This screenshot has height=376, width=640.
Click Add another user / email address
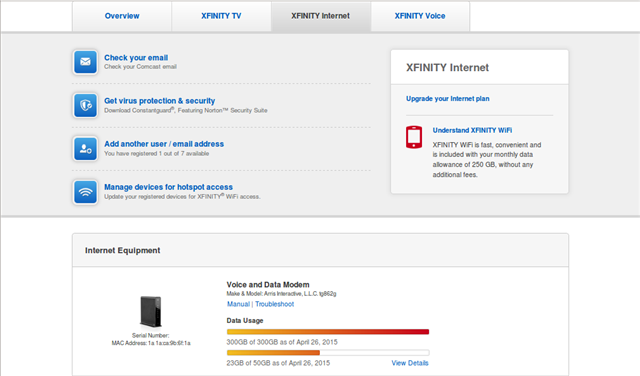pyautogui.click(x=164, y=144)
